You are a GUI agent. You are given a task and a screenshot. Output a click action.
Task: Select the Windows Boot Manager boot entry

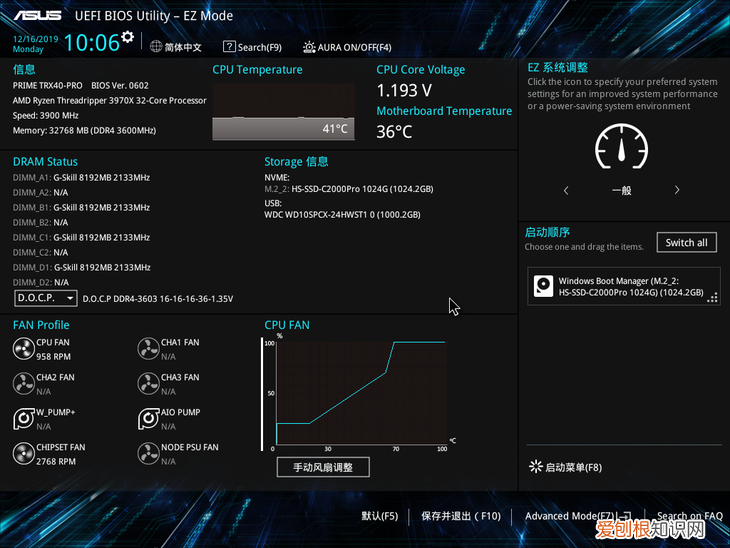tap(622, 286)
